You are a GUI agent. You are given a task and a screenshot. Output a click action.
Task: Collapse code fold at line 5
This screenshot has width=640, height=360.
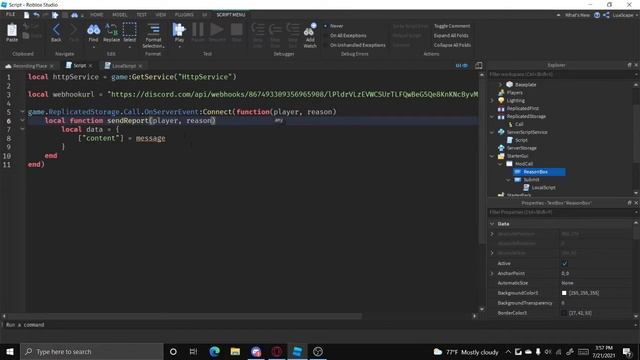click(22, 111)
